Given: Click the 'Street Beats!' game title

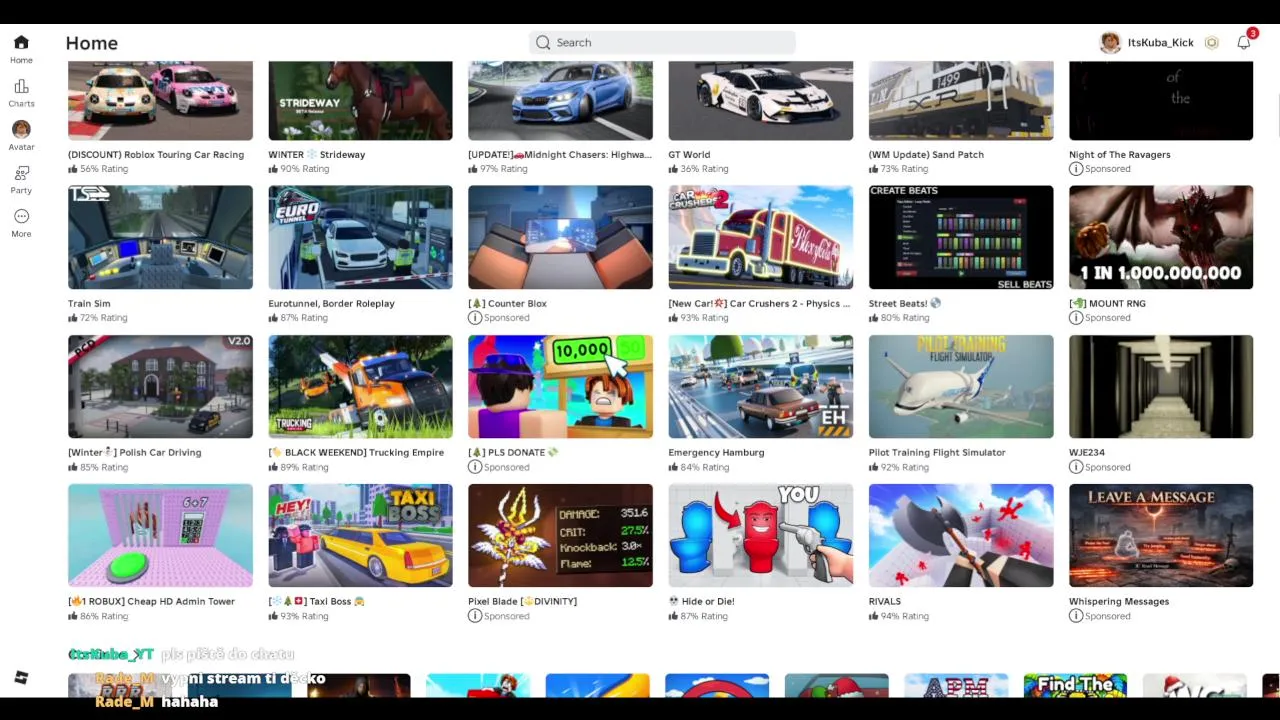Looking at the screenshot, I should [x=905, y=303].
